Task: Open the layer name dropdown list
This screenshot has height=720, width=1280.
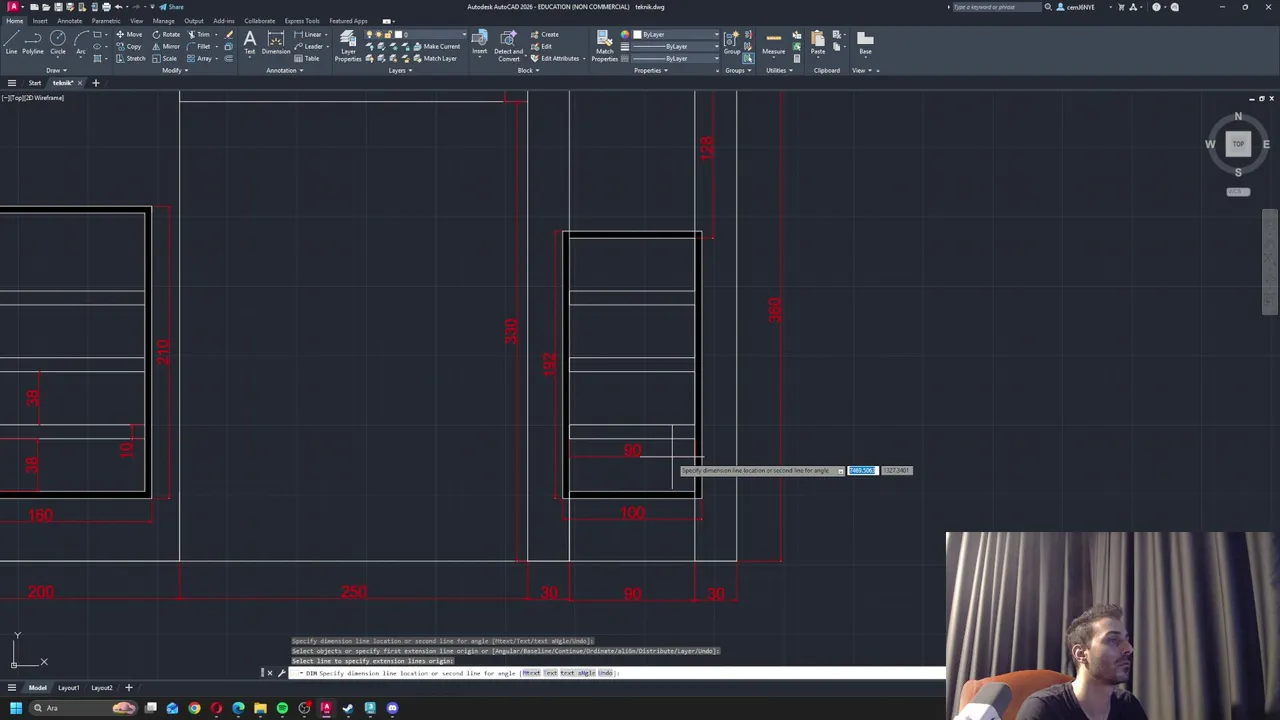Action: (462, 34)
